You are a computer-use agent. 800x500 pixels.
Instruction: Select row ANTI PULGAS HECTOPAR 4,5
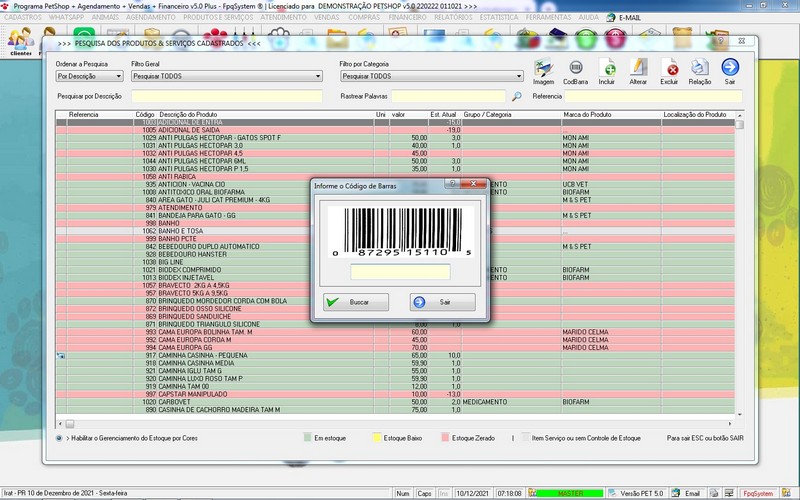(395, 153)
